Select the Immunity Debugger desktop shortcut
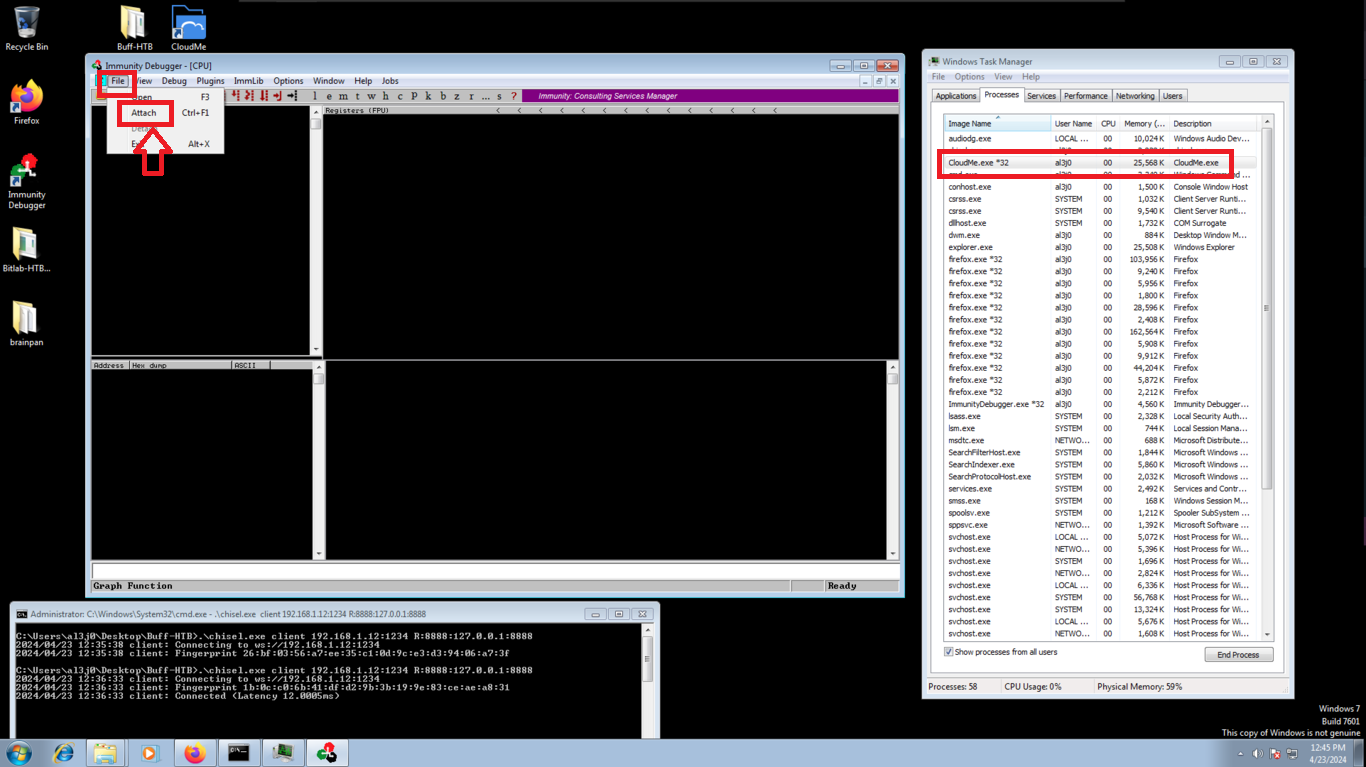This screenshot has height=767, width=1366. [27, 182]
